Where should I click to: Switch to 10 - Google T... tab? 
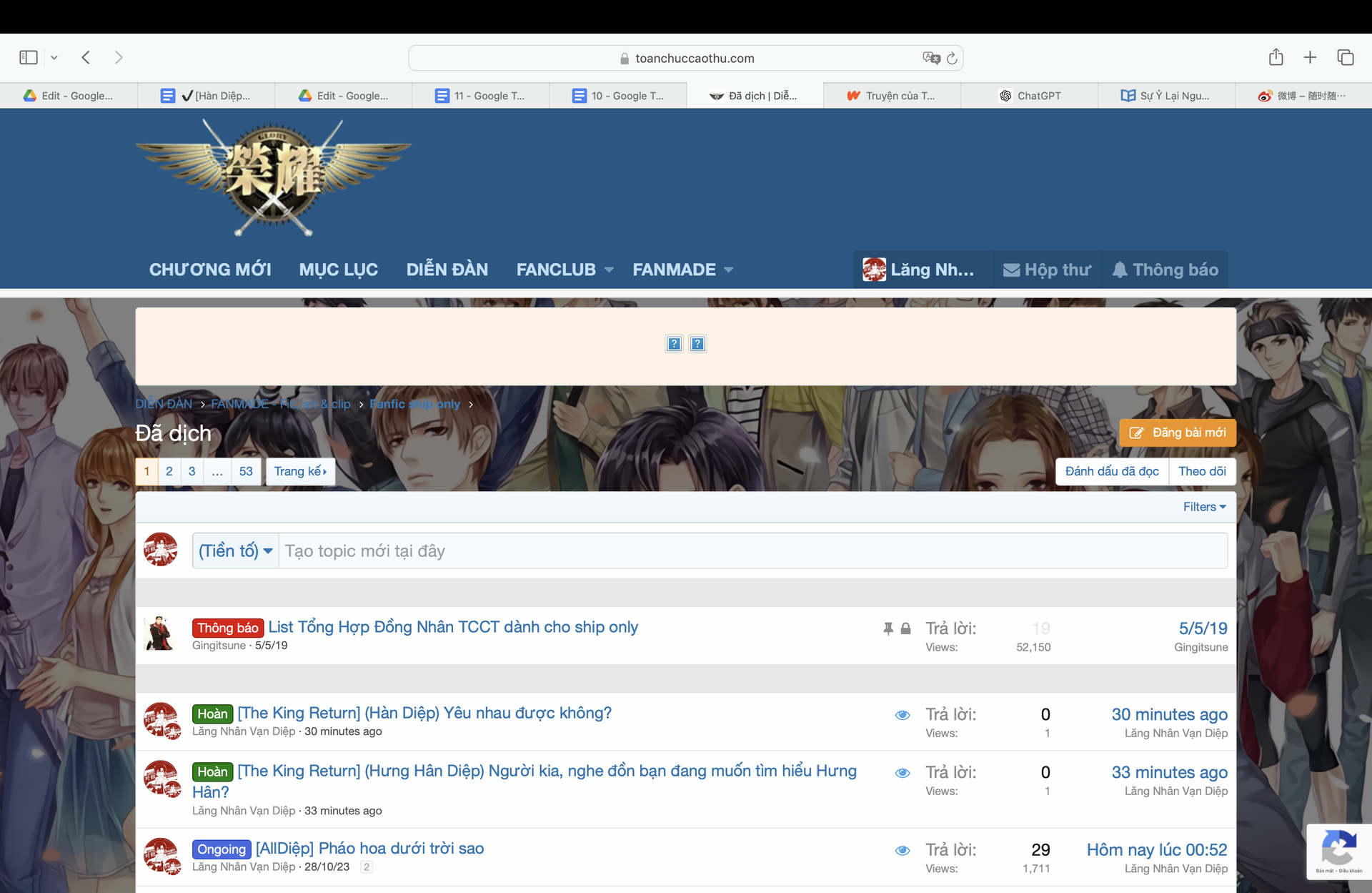click(x=618, y=96)
